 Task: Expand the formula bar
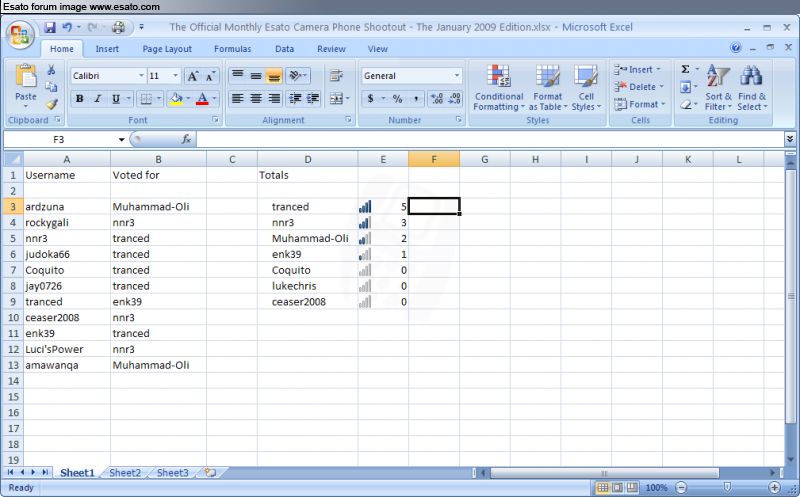pos(790,139)
